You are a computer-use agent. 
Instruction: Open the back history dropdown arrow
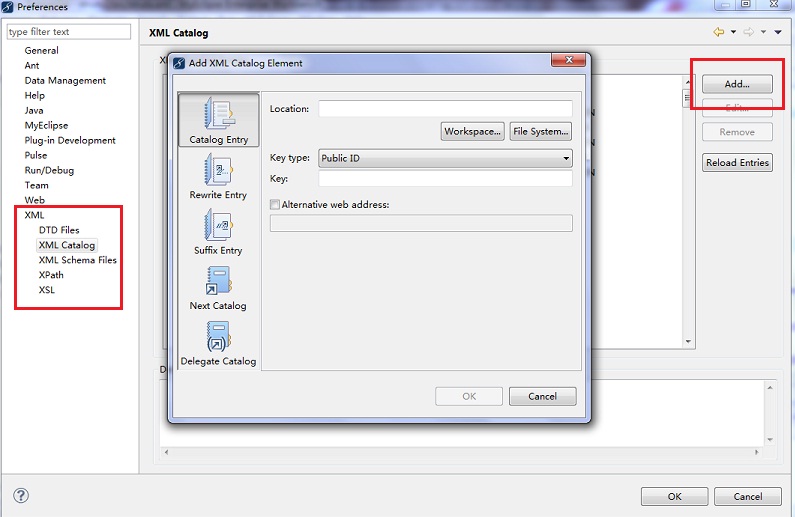coord(733,32)
